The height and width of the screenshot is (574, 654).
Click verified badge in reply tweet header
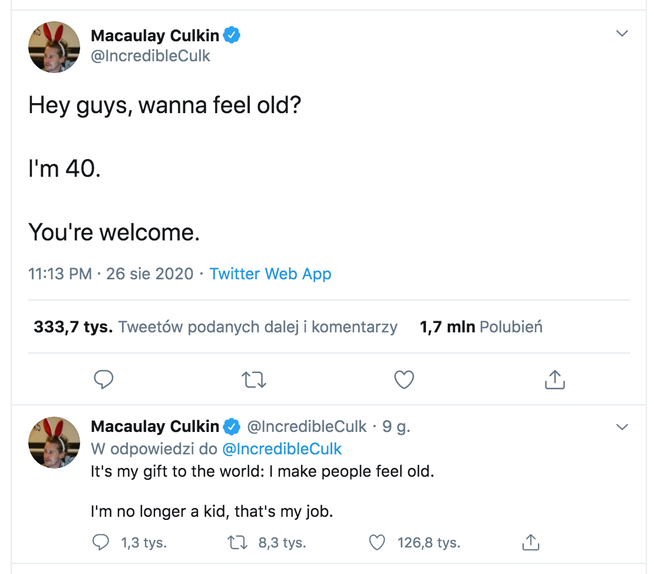[x=233, y=427]
